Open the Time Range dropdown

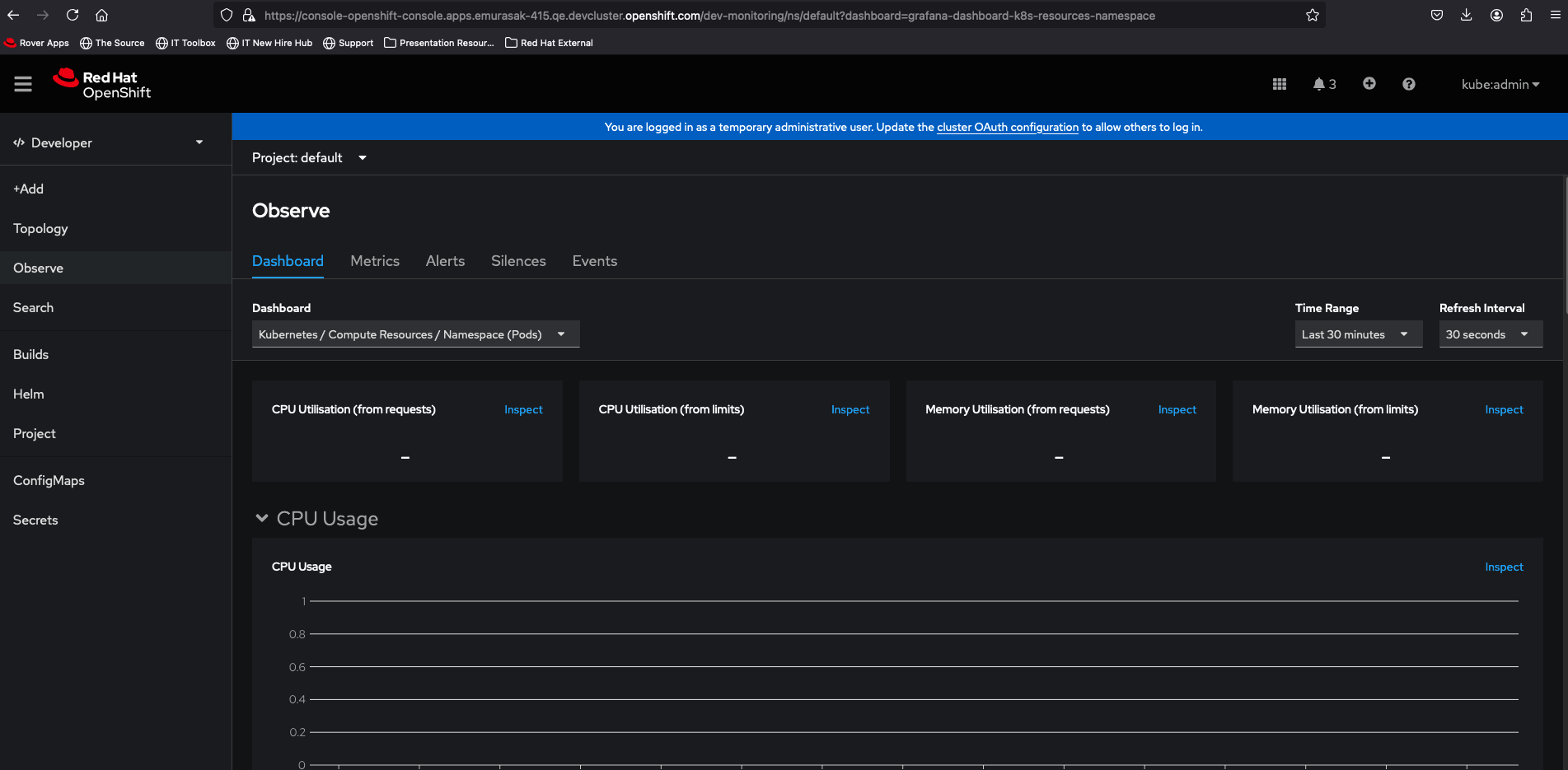pyautogui.click(x=1357, y=334)
